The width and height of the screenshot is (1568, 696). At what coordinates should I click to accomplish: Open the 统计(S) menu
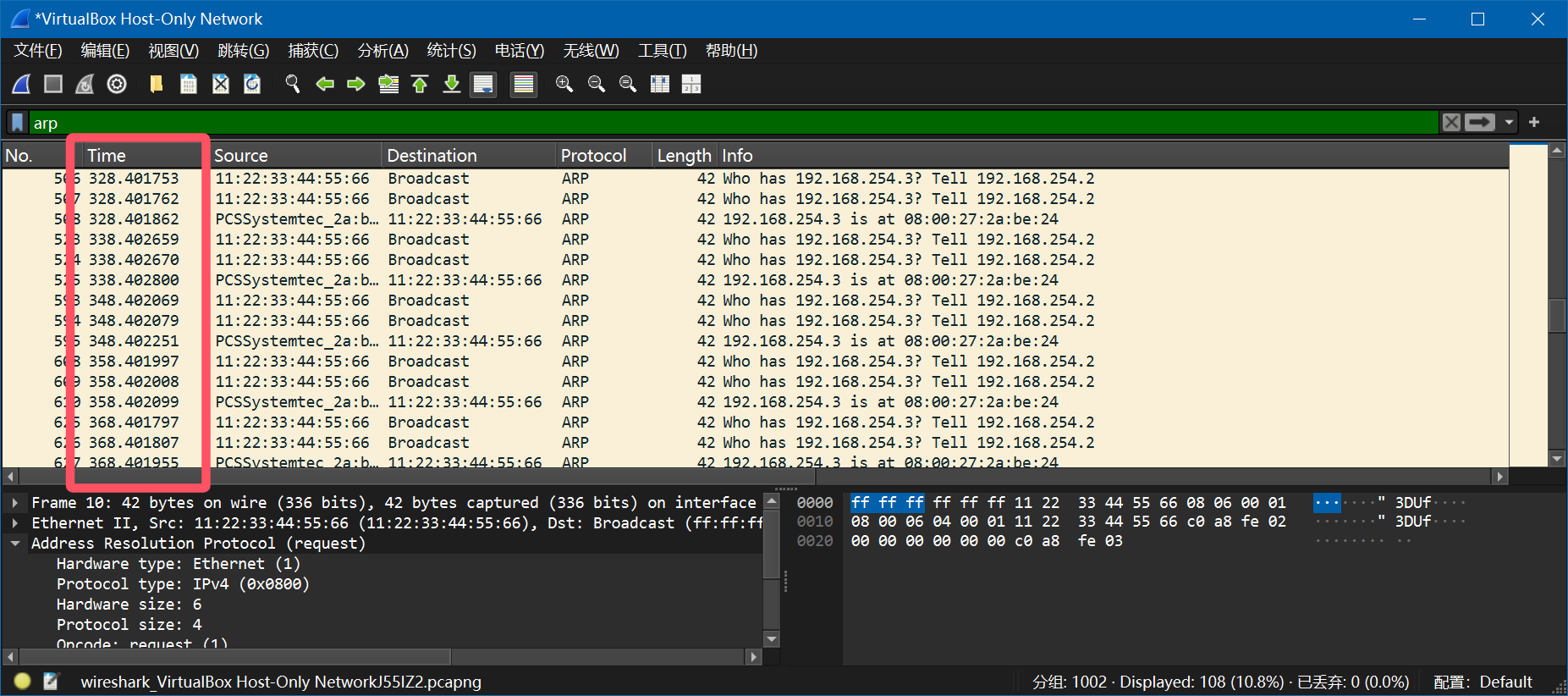(x=451, y=51)
